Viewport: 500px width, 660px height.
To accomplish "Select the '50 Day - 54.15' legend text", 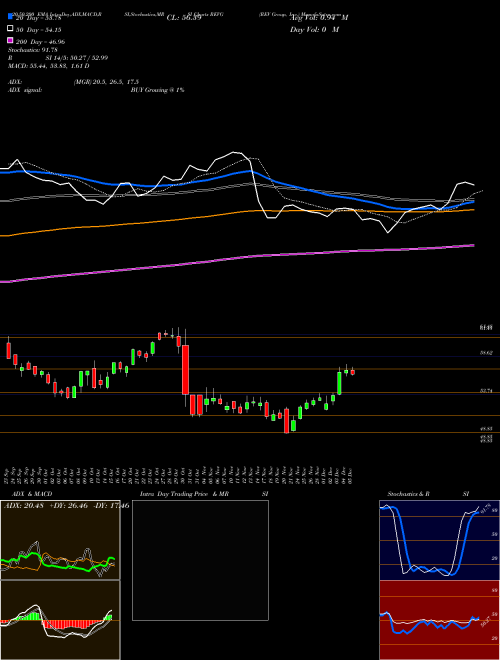I will (x=39, y=29).
